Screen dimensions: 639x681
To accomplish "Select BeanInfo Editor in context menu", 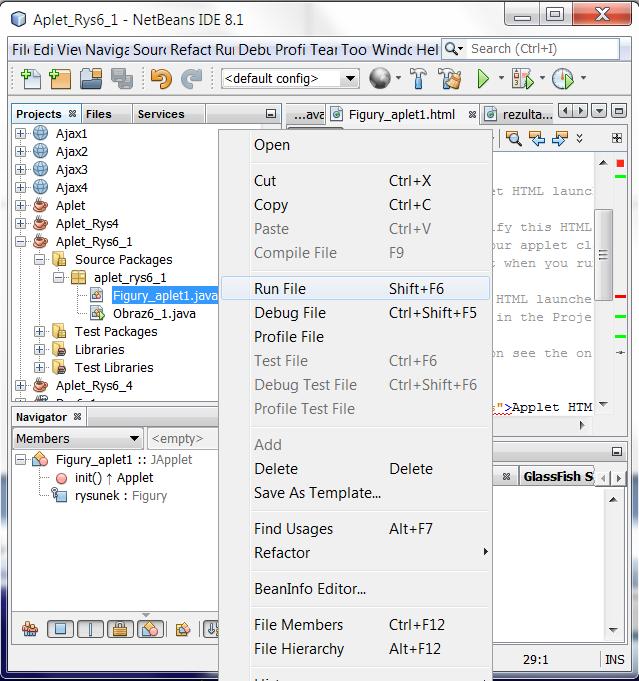I will (x=355, y=589).
